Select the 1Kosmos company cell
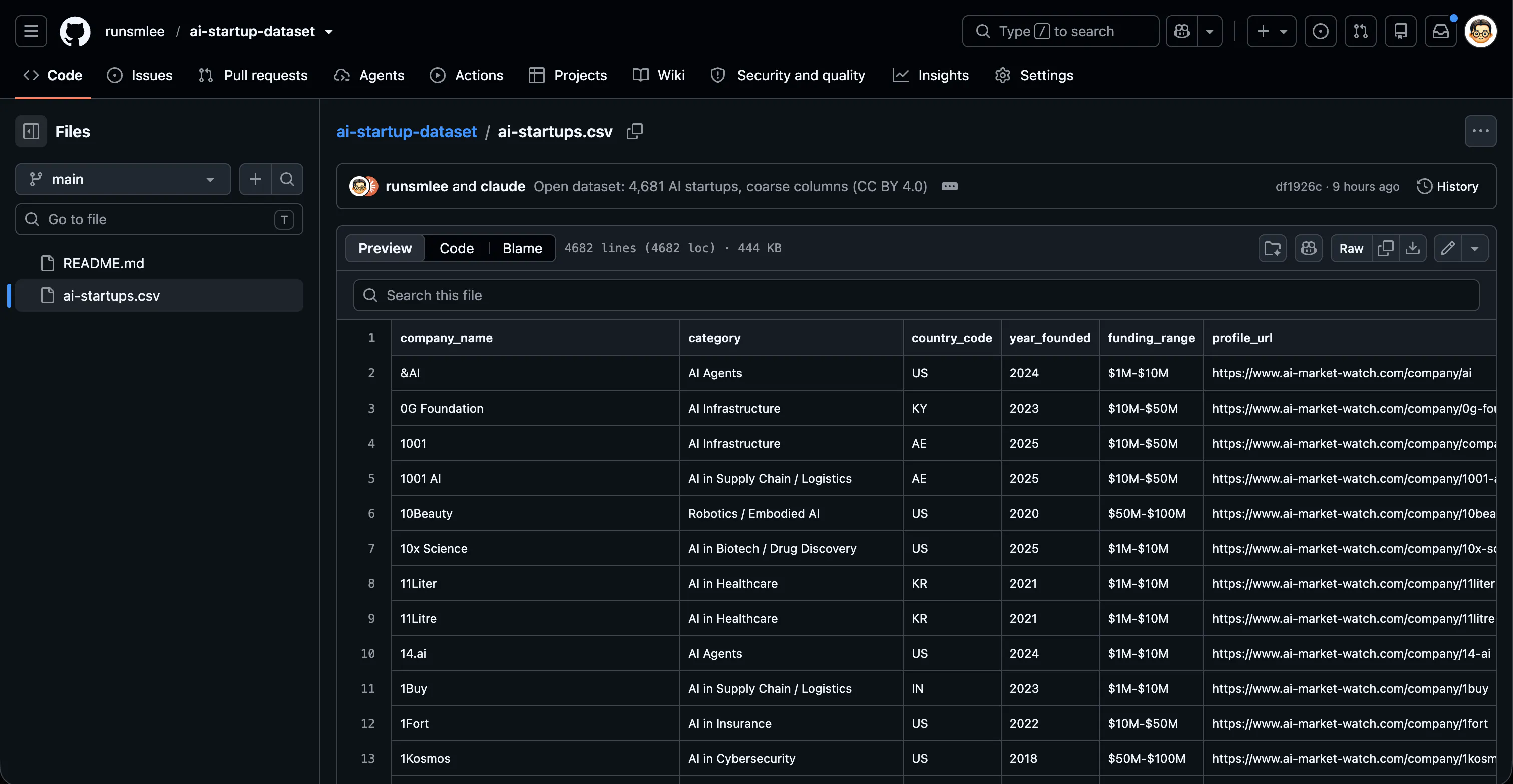This screenshot has width=1513, height=784. [x=535, y=759]
